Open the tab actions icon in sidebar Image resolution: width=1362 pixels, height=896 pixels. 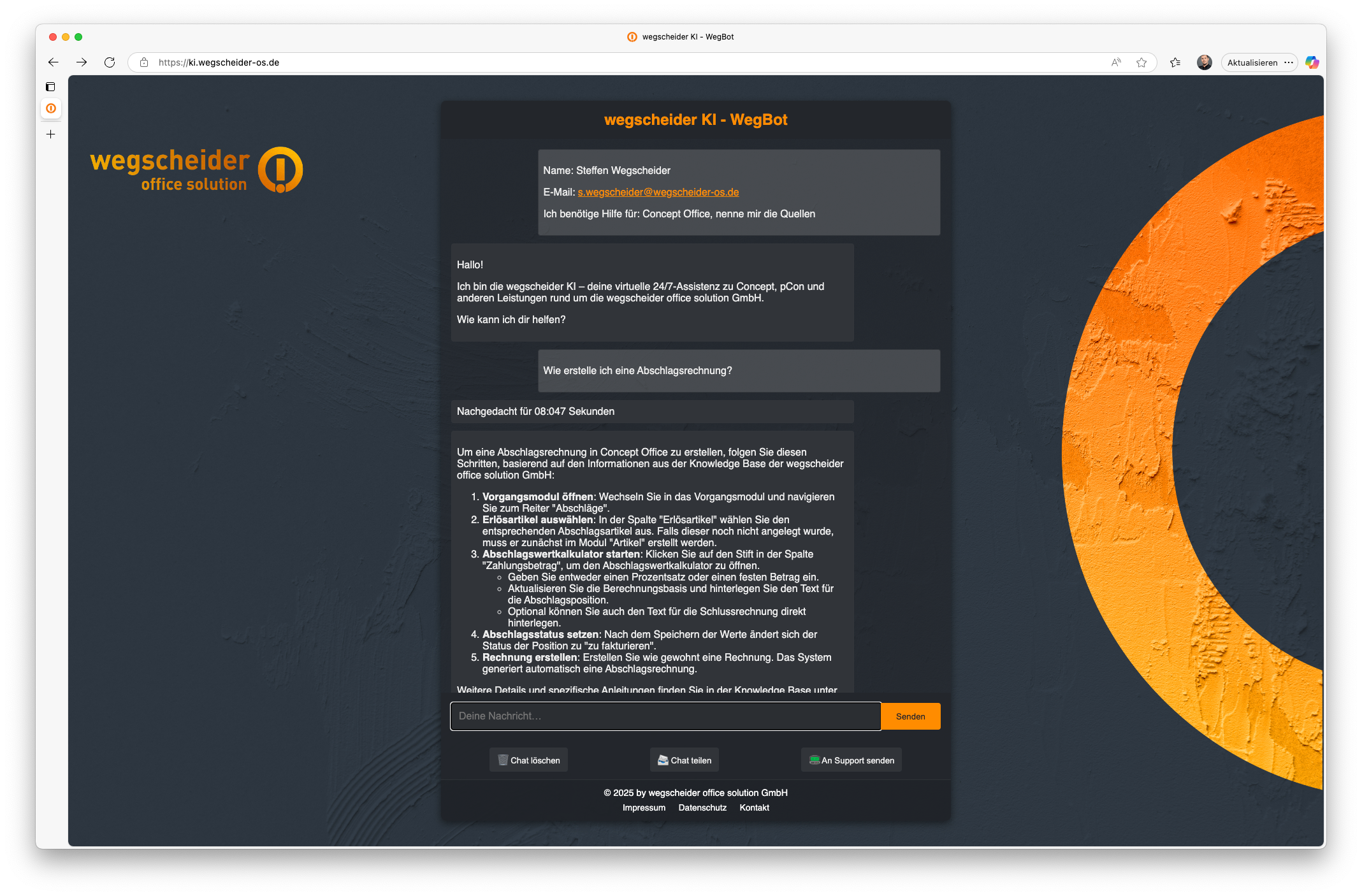point(51,87)
